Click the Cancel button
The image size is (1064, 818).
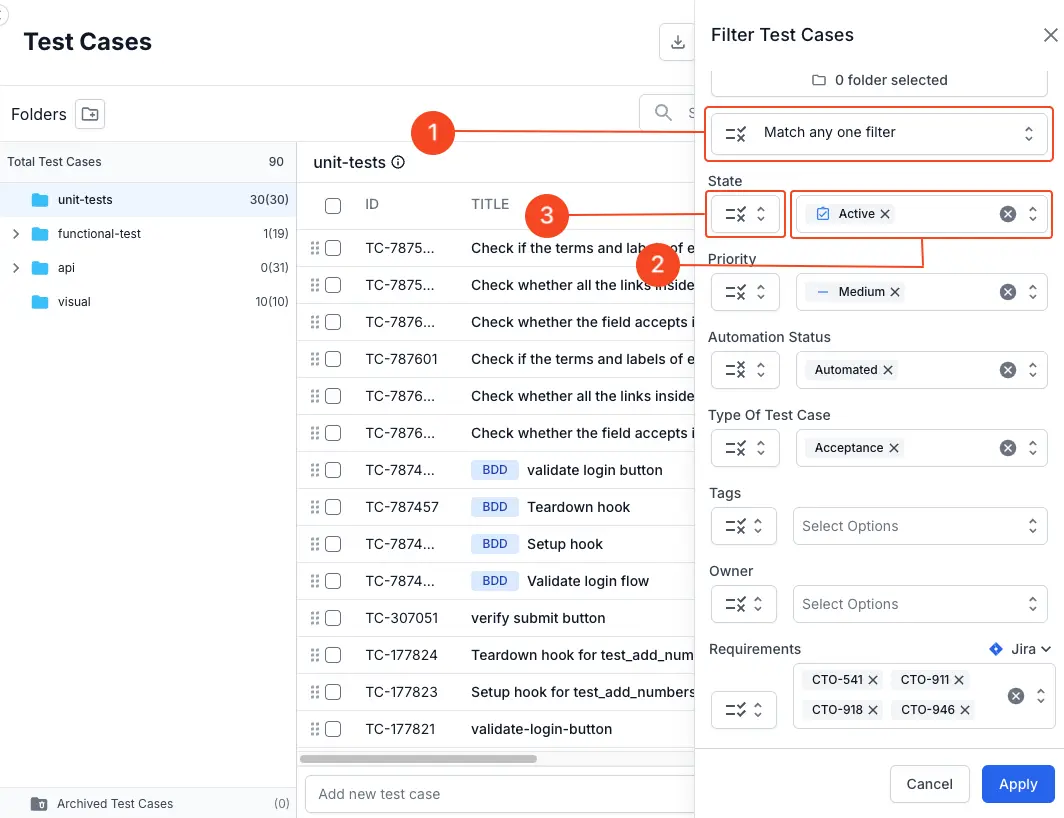[x=929, y=784]
